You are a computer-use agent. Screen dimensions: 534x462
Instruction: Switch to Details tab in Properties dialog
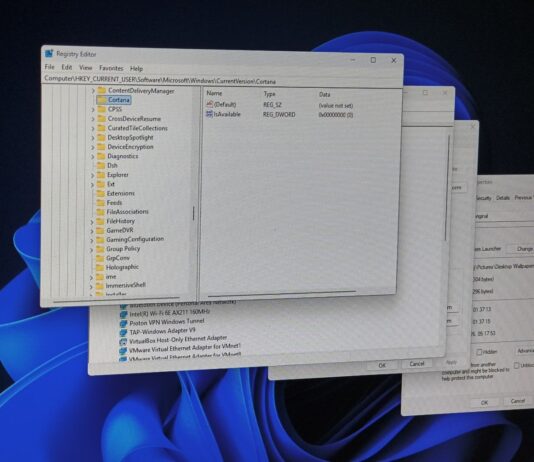pyautogui.click(x=503, y=197)
